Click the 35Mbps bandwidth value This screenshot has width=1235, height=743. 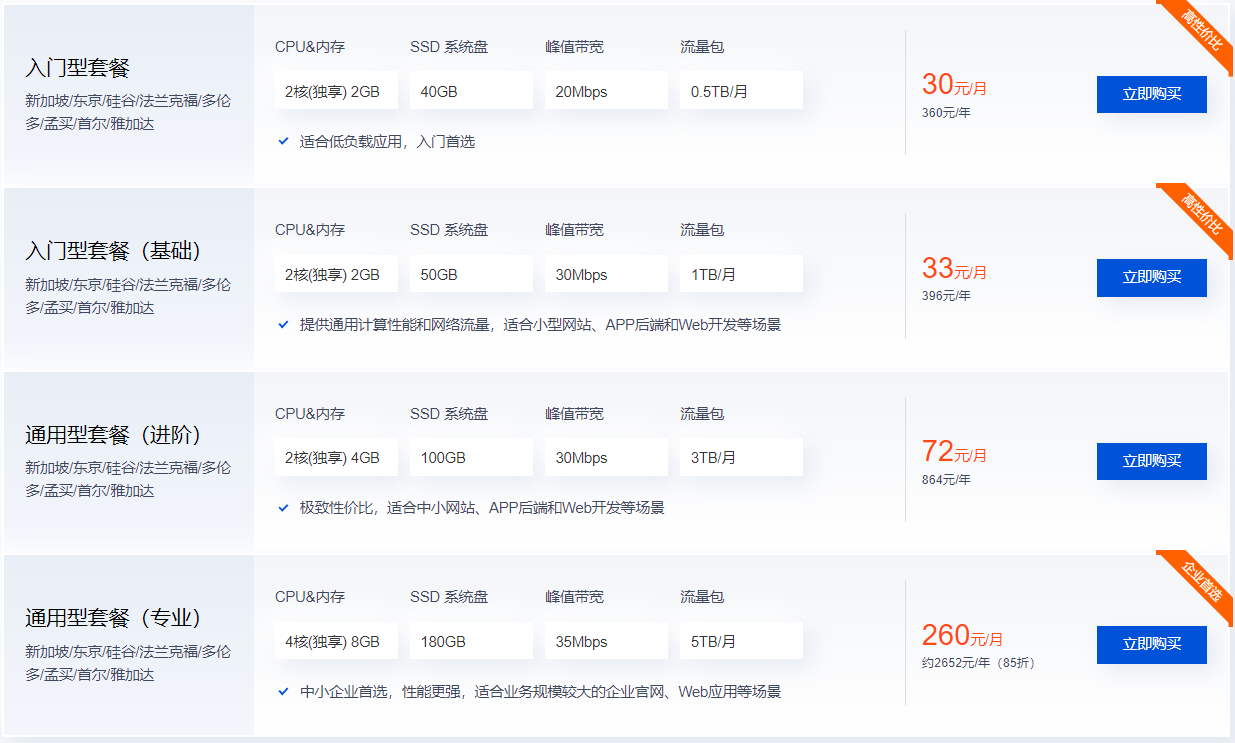(606, 642)
